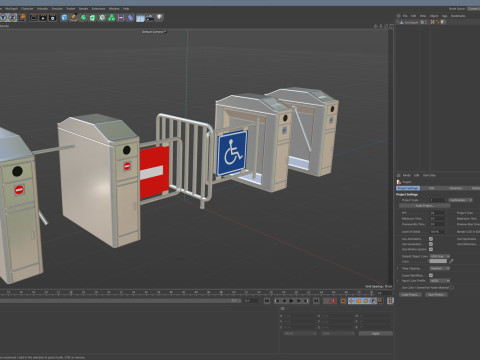Add a Cube primitive object
The width and height of the screenshot is (480, 360).
point(64,18)
